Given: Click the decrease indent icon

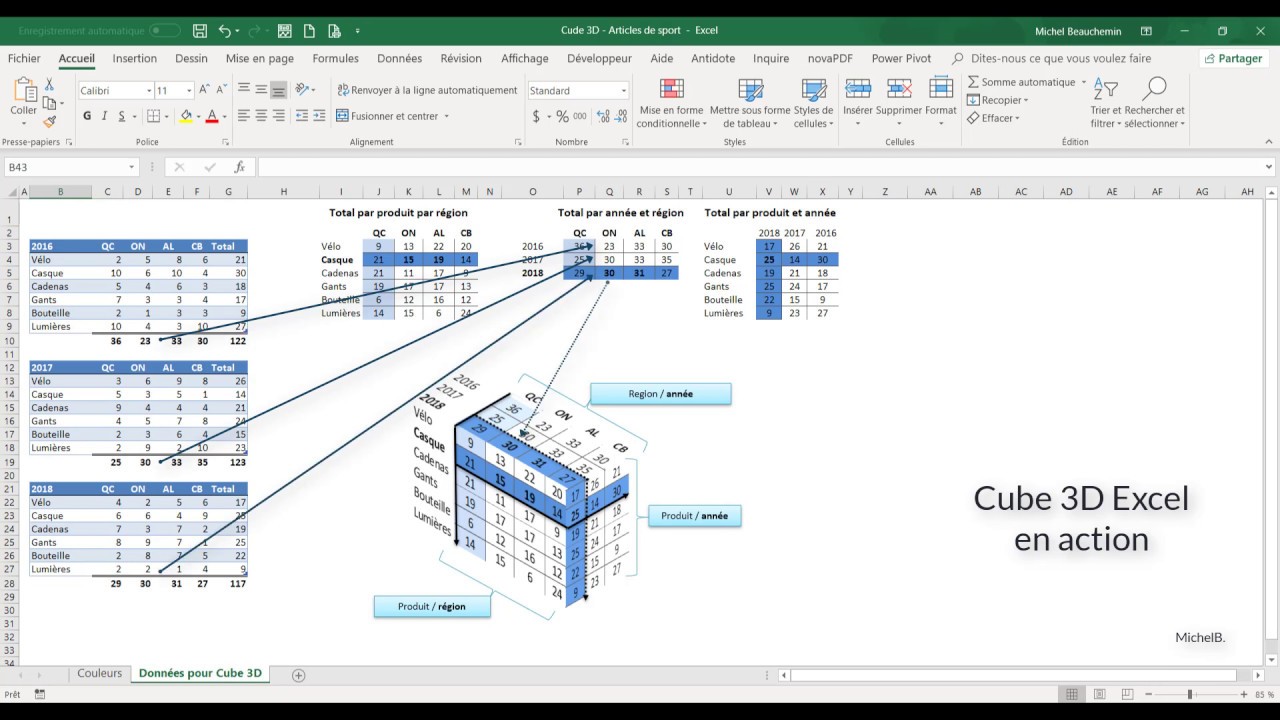Looking at the screenshot, I should pyautogui.click(x=300, y=116).
